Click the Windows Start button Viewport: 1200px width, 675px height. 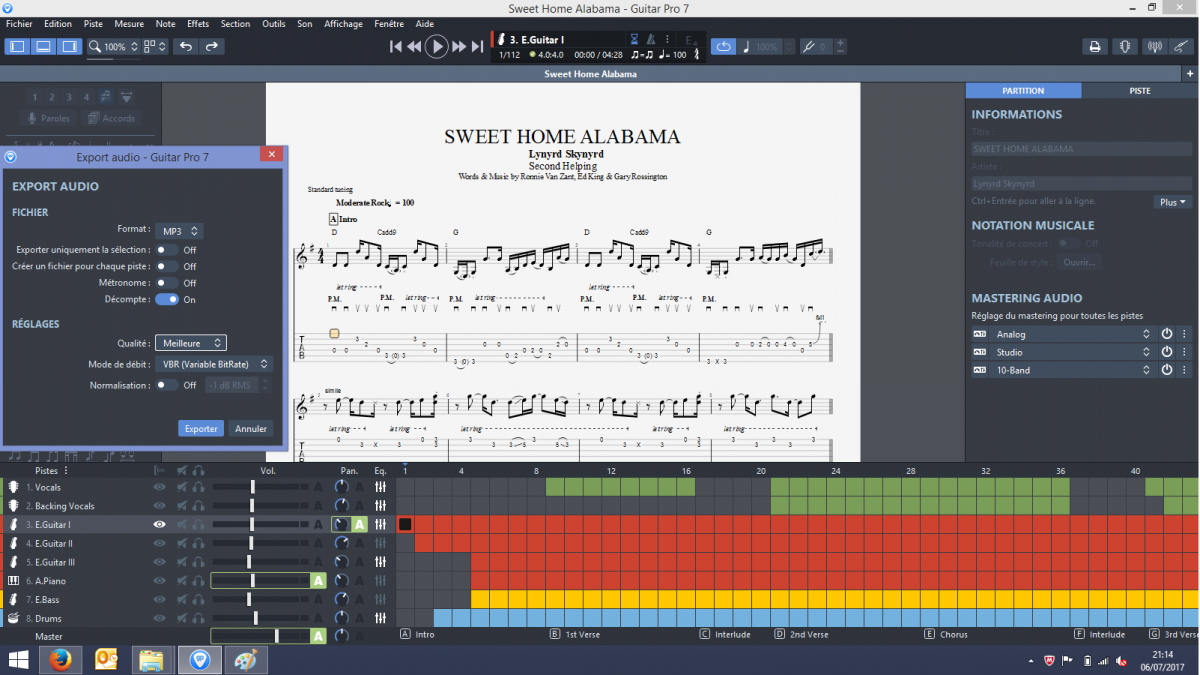click(18, 660)
